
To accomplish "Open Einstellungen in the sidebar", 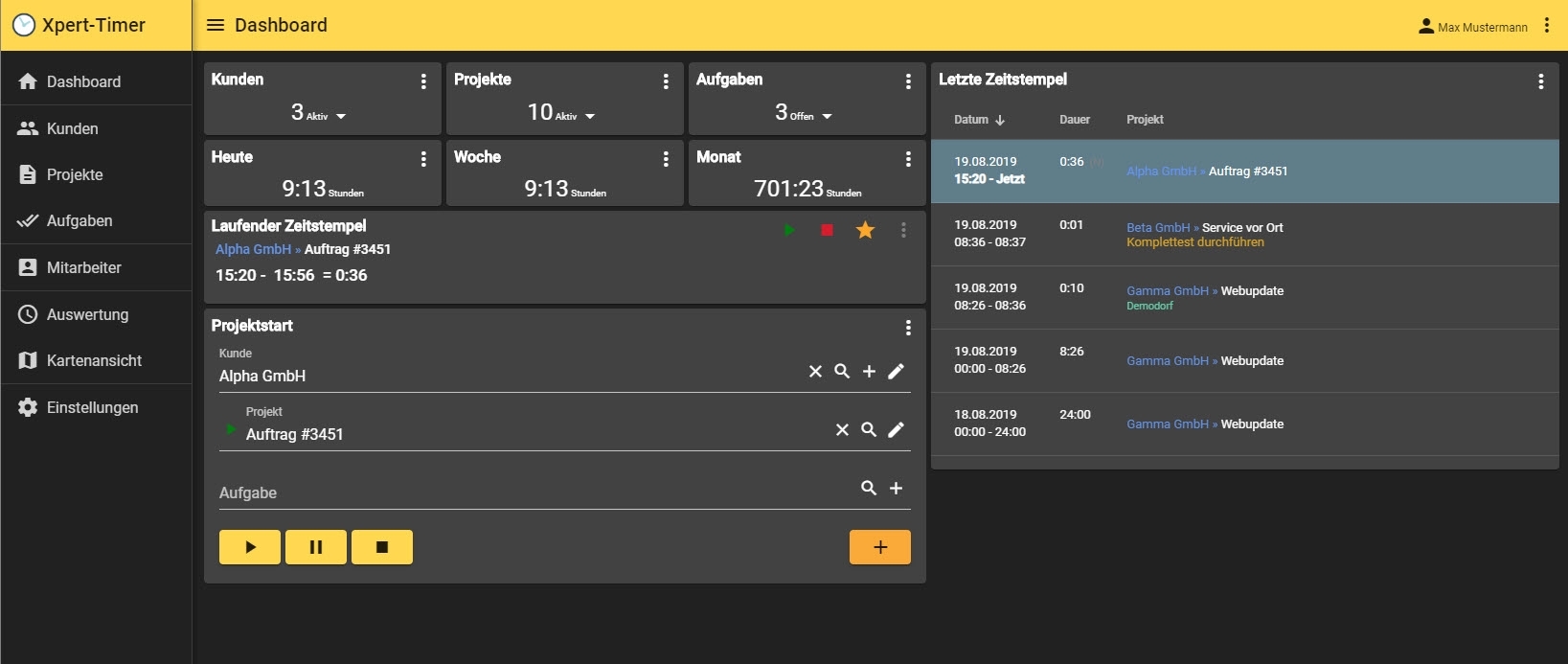I will pos(96,407).
